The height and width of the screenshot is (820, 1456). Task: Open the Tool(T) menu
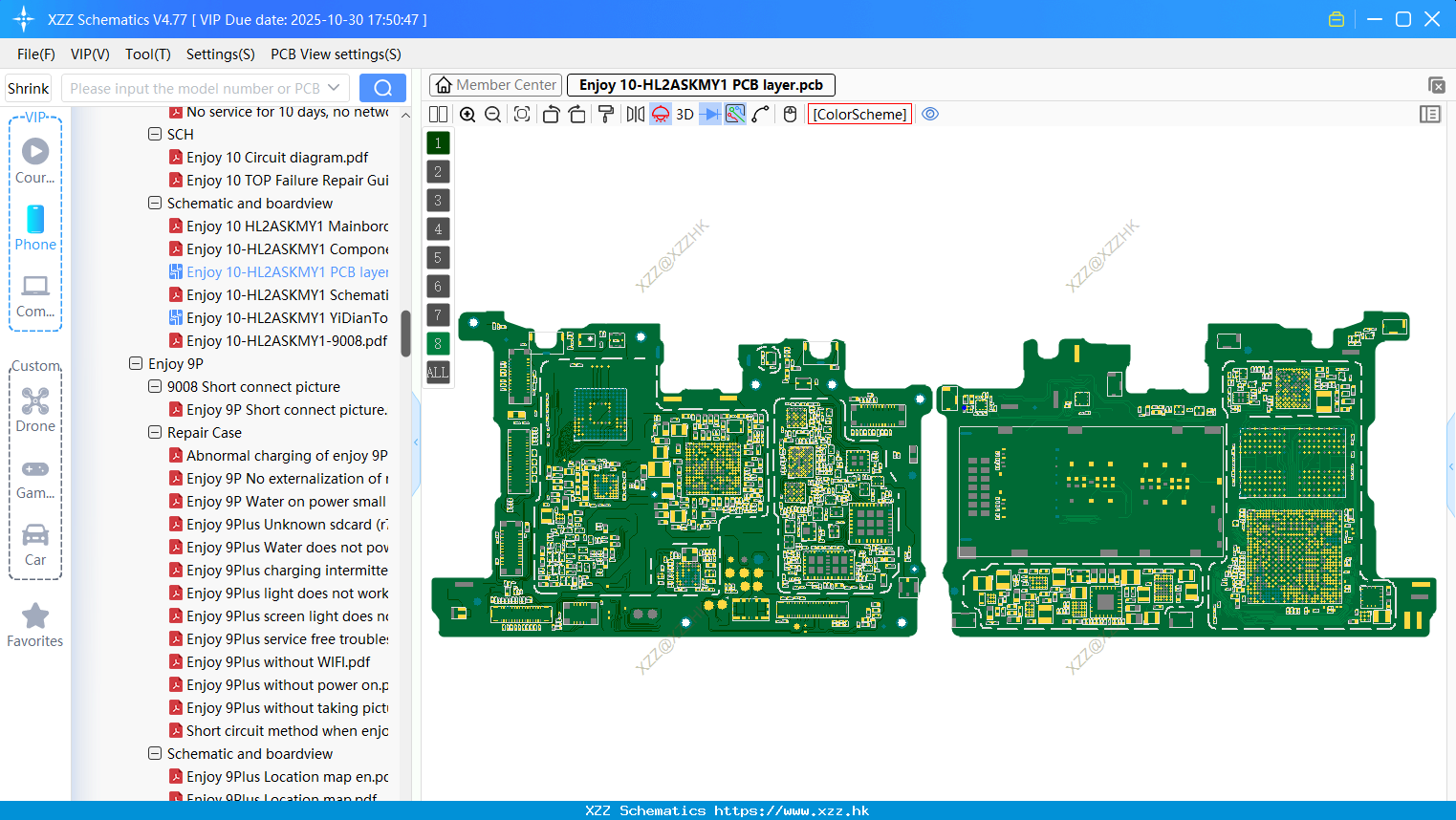click(148, 54)
